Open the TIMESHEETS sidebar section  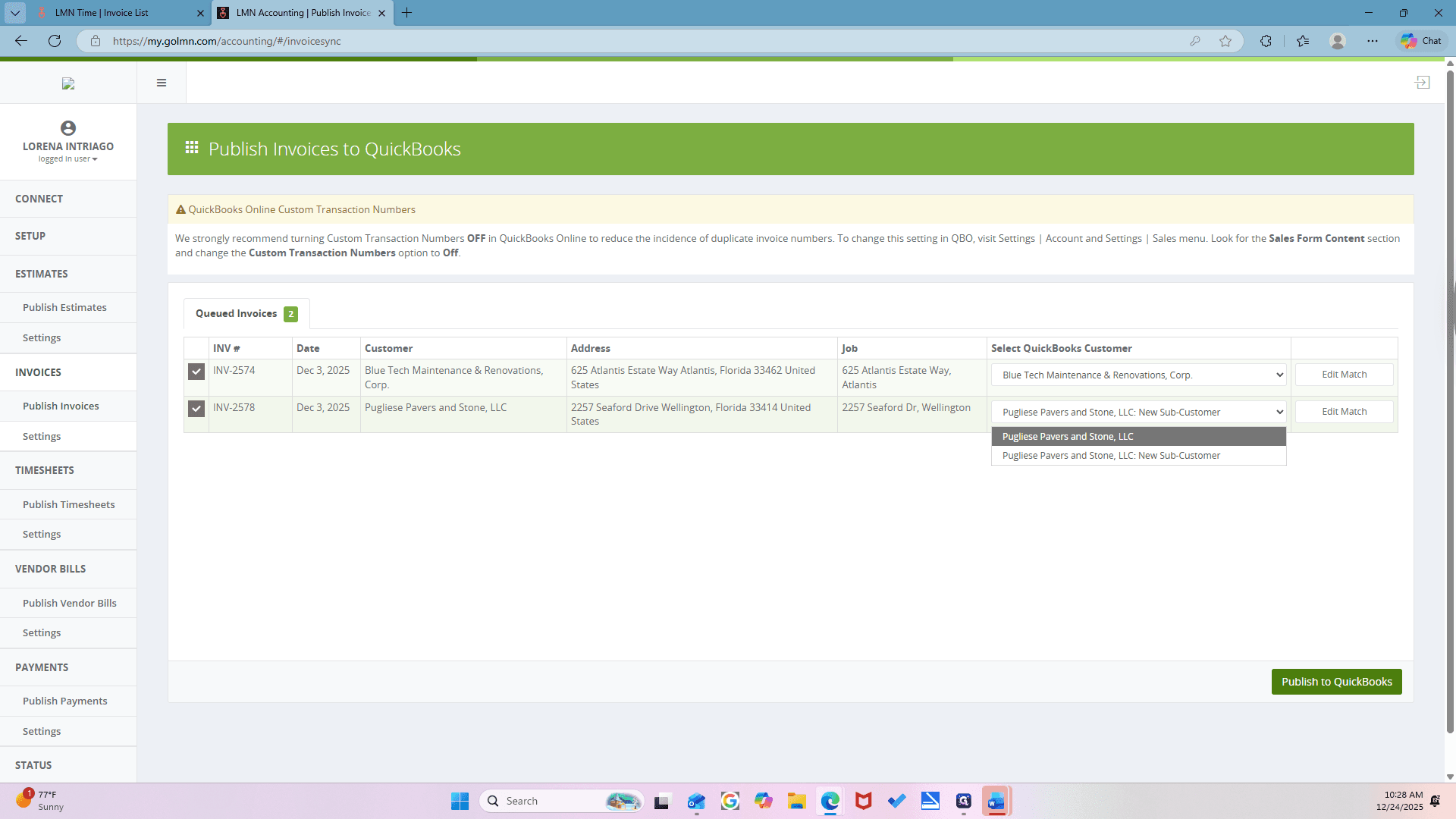68,470
